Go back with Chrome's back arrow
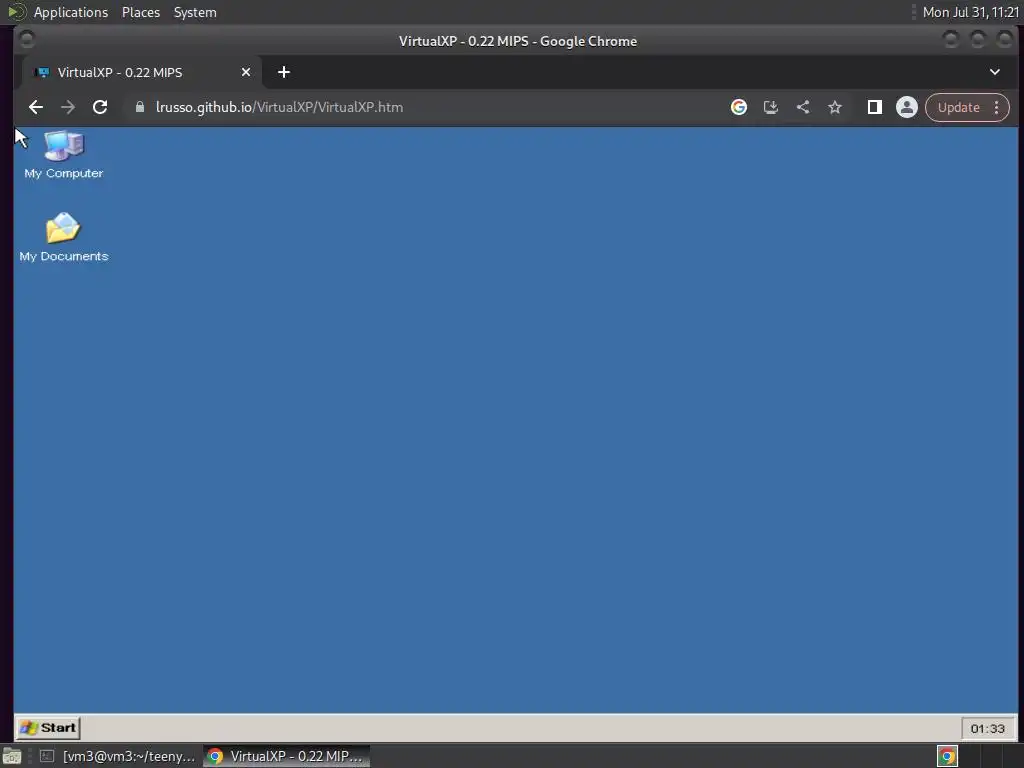The height and width of the screenshot is (768, 1024). pyautogui.click(x=36, y=107)
